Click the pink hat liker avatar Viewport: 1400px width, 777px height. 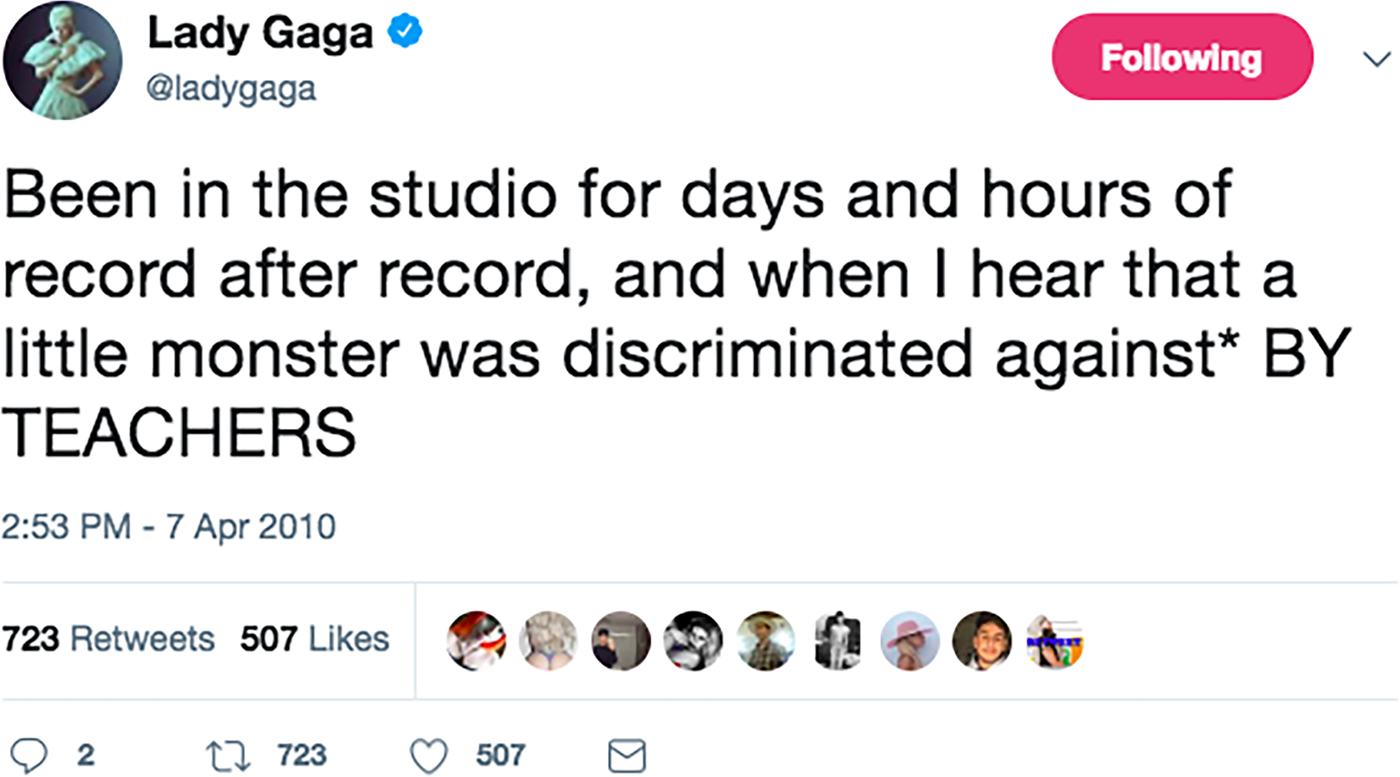click(x=910, y=640)
